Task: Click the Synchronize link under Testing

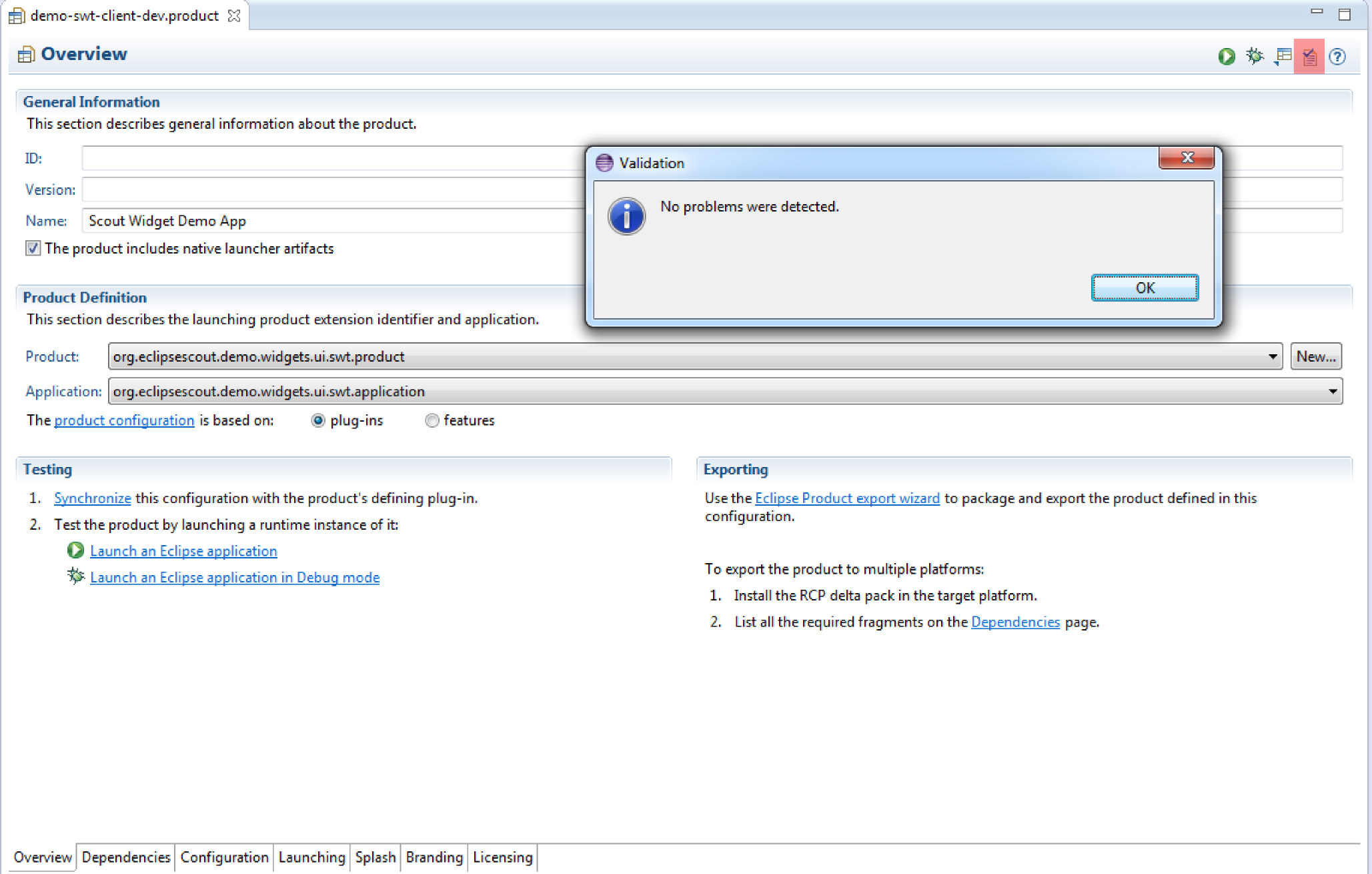Action: coord(92,498)
